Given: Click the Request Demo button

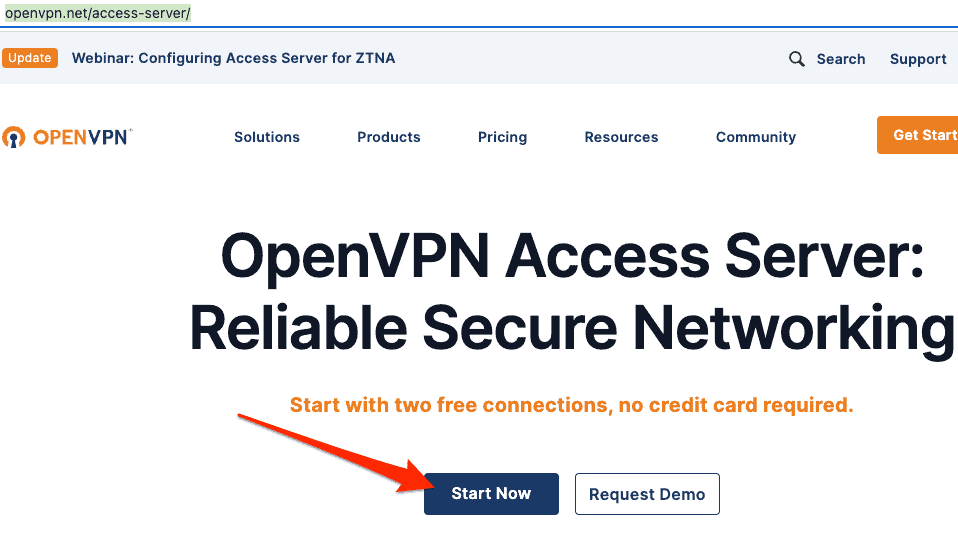Looking at the screenshot, I should click(647, 494).
